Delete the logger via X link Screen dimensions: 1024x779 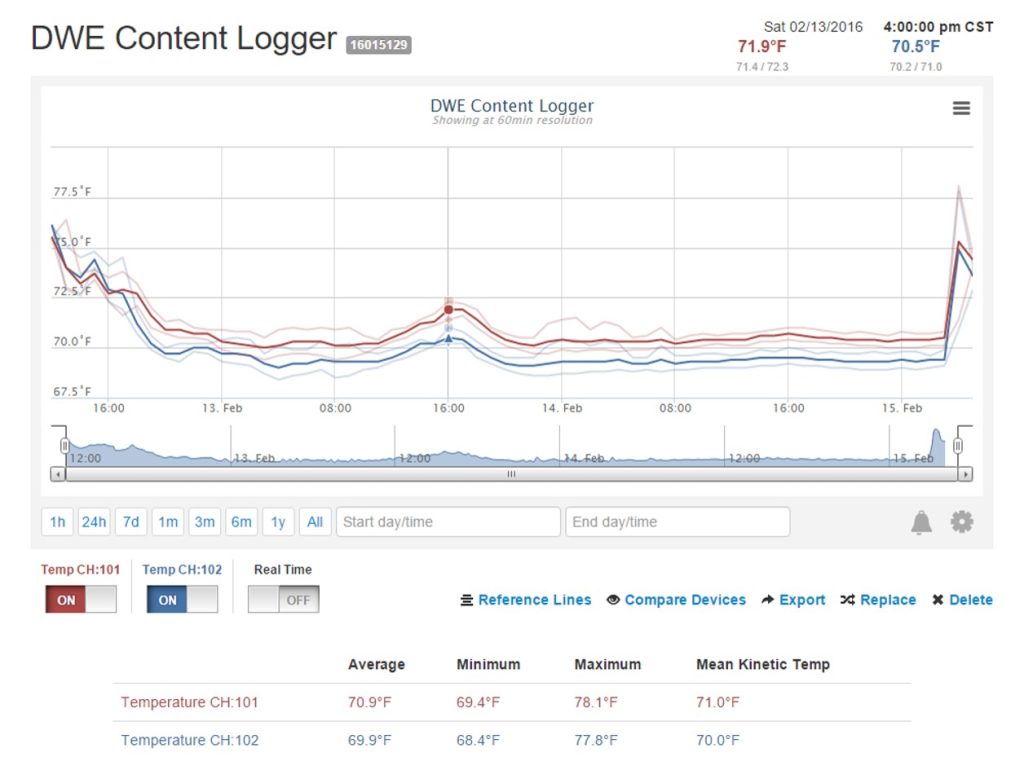[962, 600]
